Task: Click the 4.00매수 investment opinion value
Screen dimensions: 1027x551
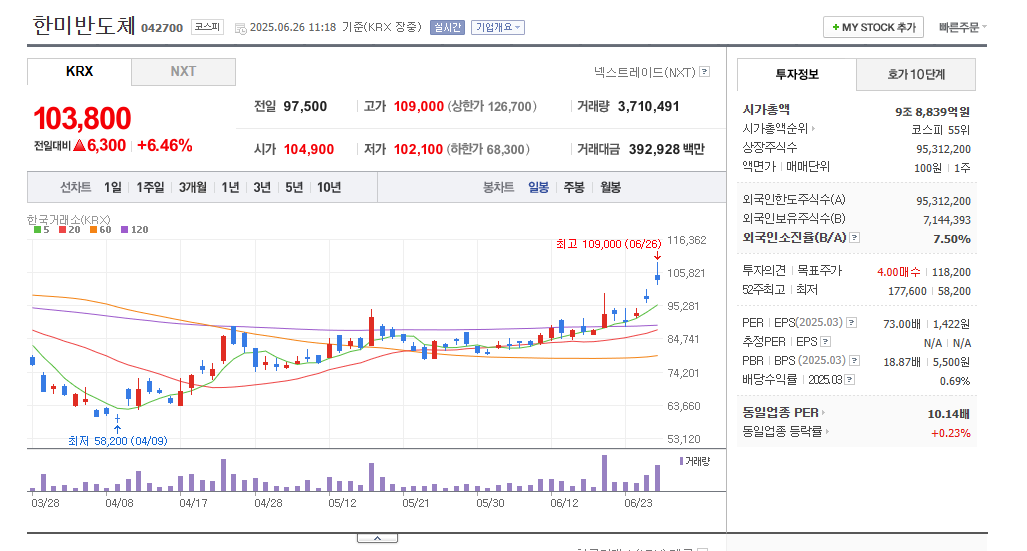Action: coord(899,272)
